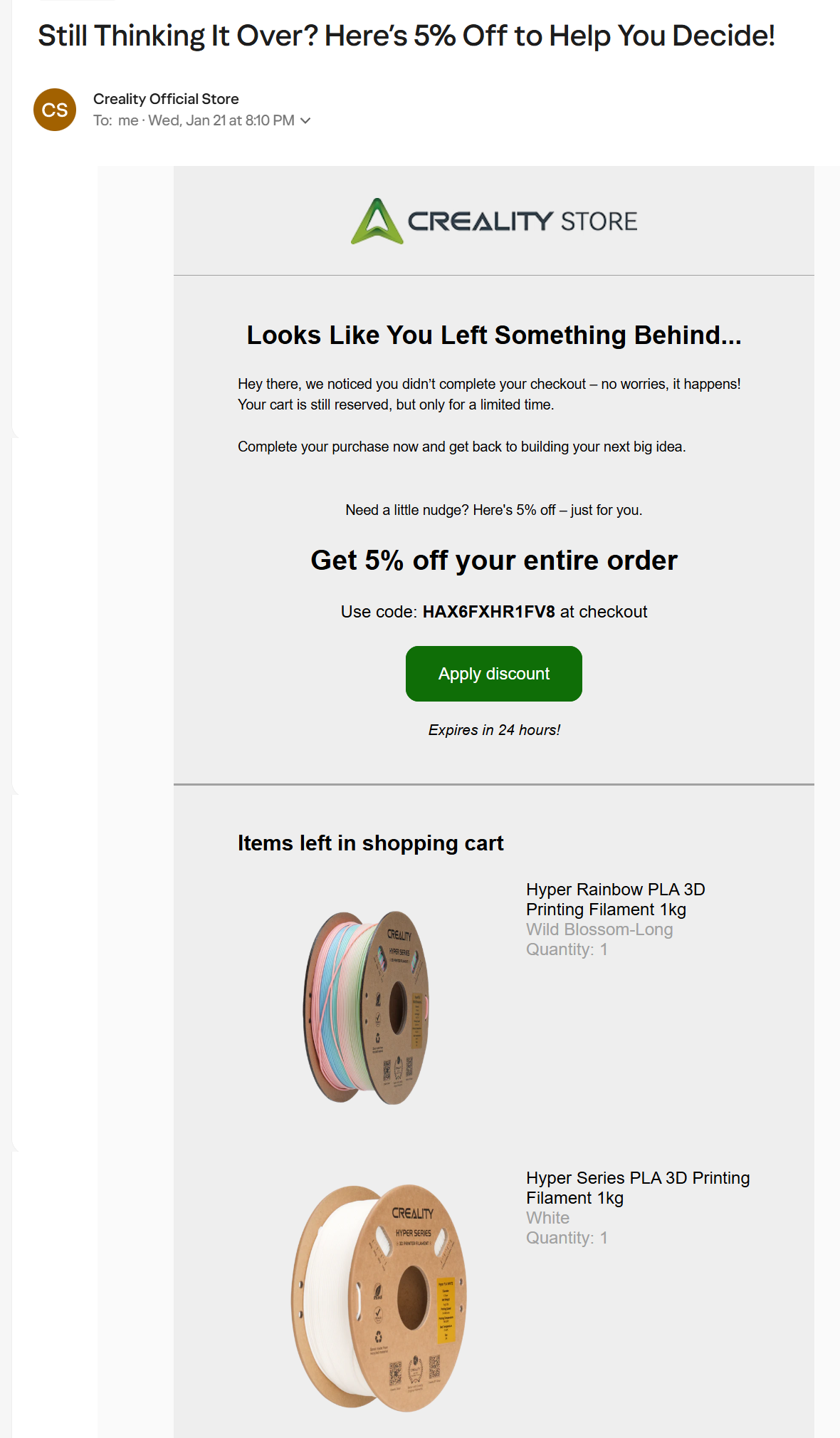Image resolution: width=840 pixels, height=1438 pixels.
Task: Click the White color variant label
Action: (547, 1218)
